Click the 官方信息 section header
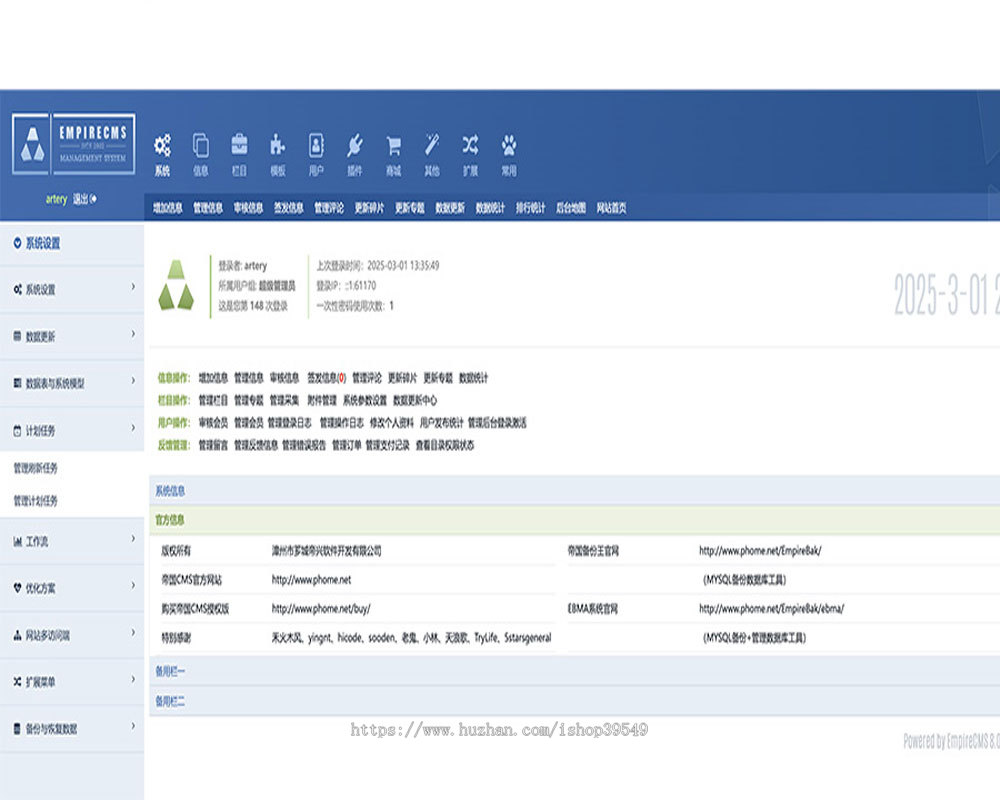The height and width of the screenshot is (800, 1000). [x=170, y=521]
